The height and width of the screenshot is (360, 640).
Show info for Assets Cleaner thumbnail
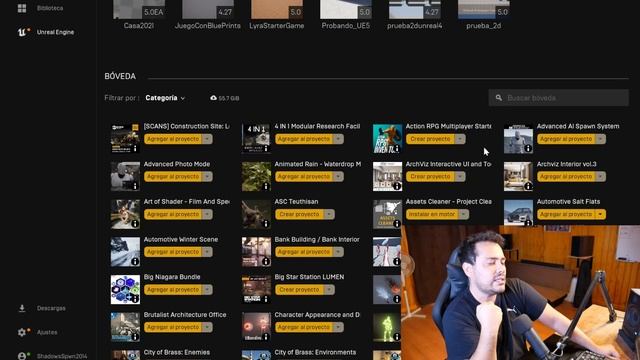pyautogui.click(x=397, y=223)
